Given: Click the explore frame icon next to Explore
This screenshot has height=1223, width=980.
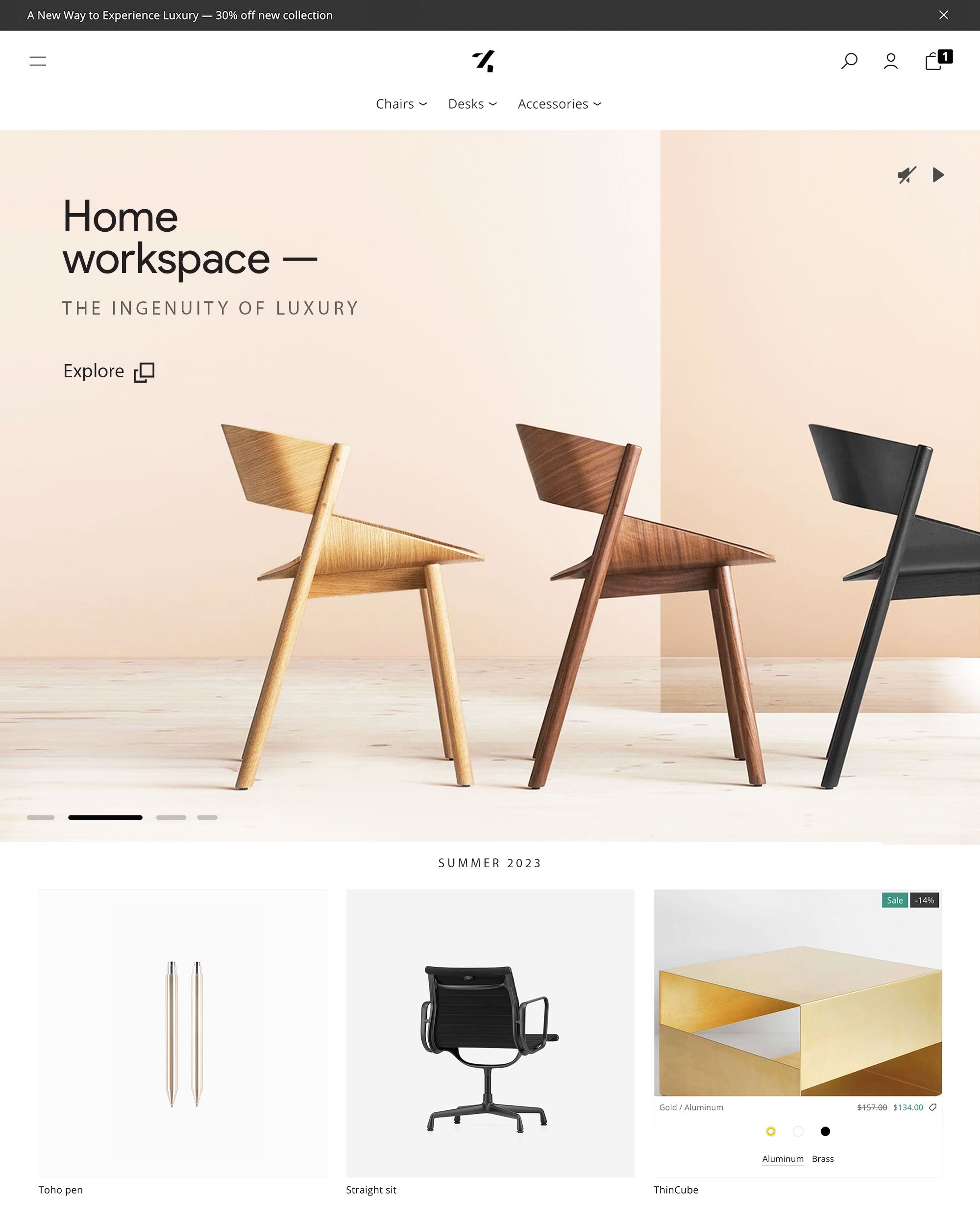Looking at the screenshot, I should 144,371.
